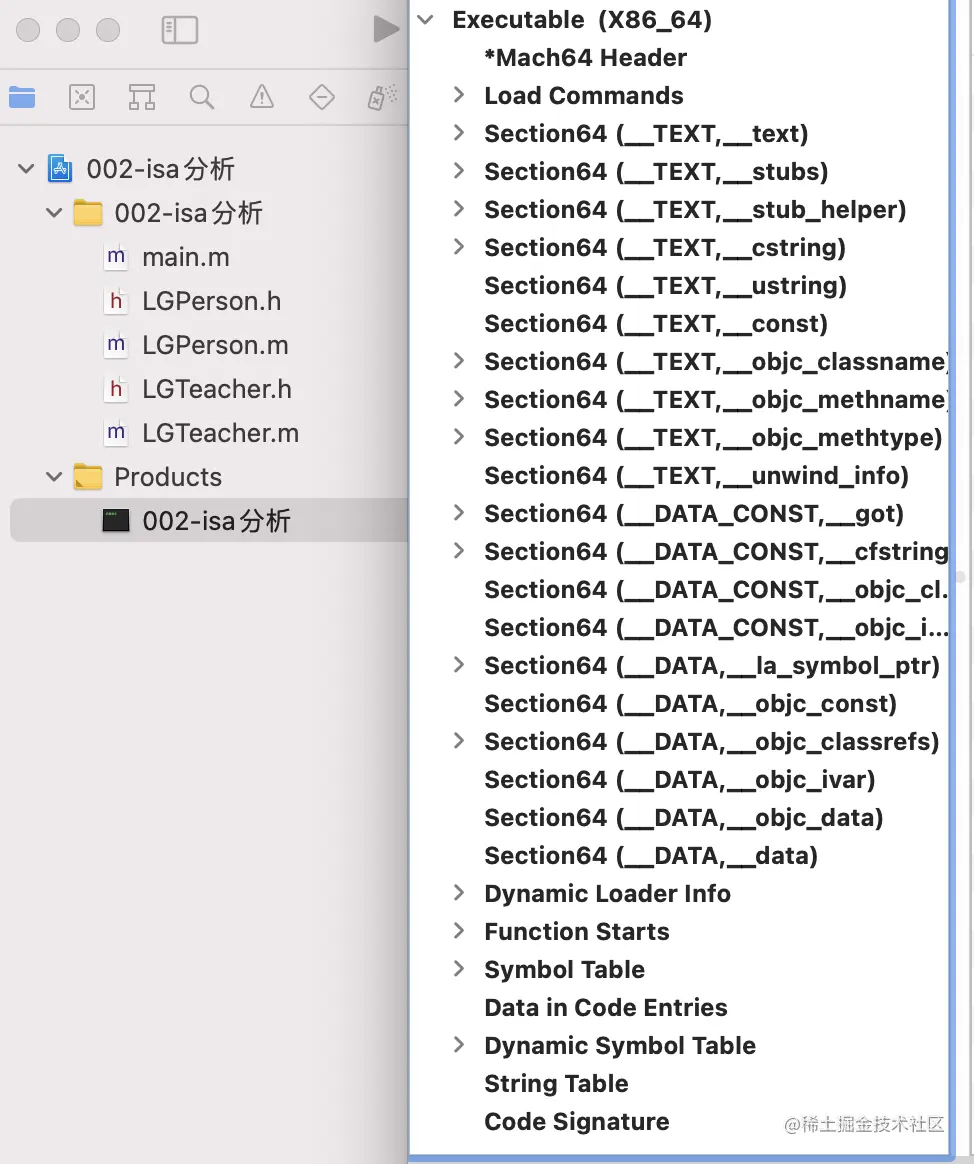This screenshot has height=1164, width=974.
Task: Expand Section64 (__TEXT,__cstring) chevron
Action: pos(459,246)
